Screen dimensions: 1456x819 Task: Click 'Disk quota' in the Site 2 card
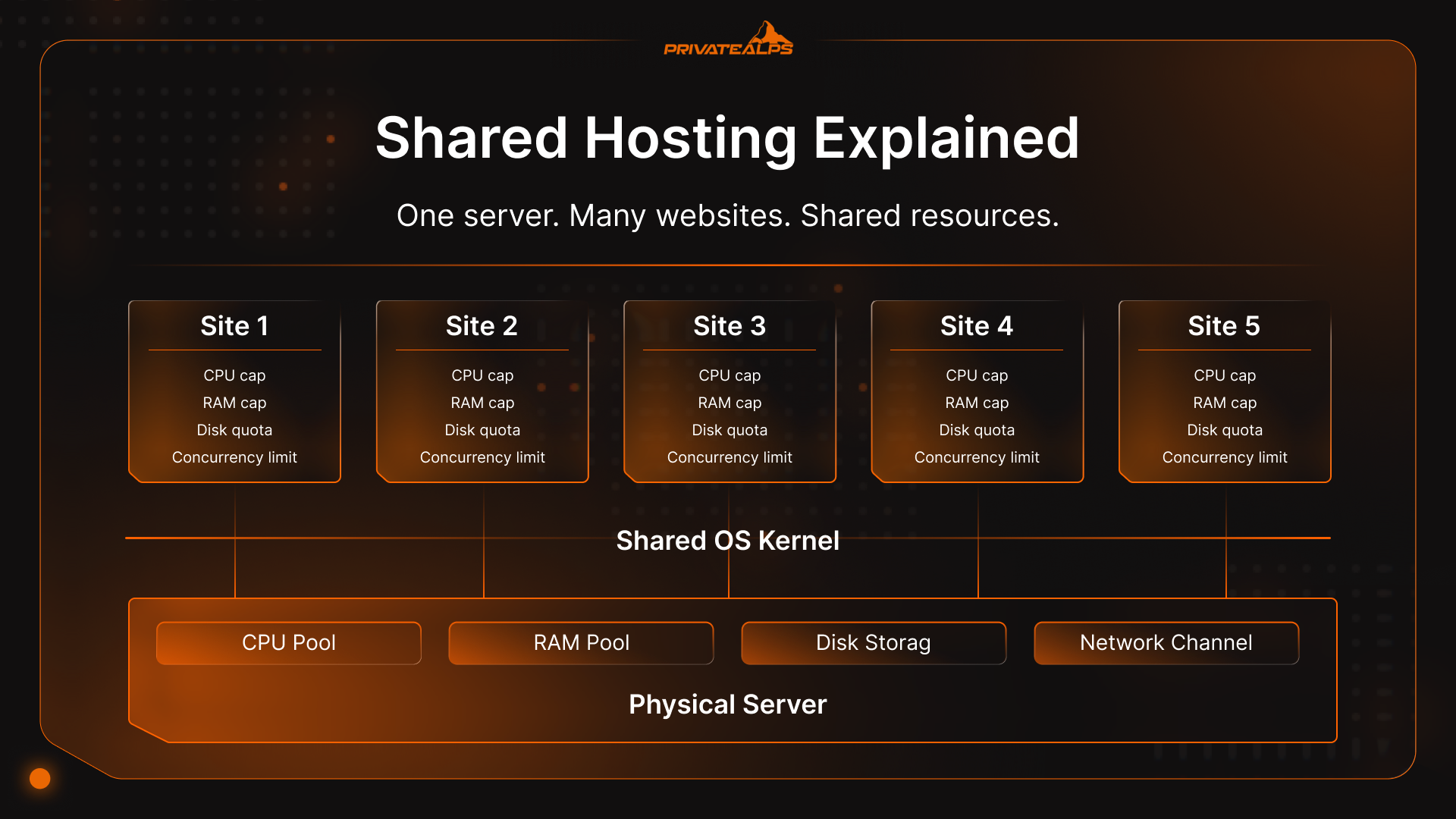click(482, 430)
